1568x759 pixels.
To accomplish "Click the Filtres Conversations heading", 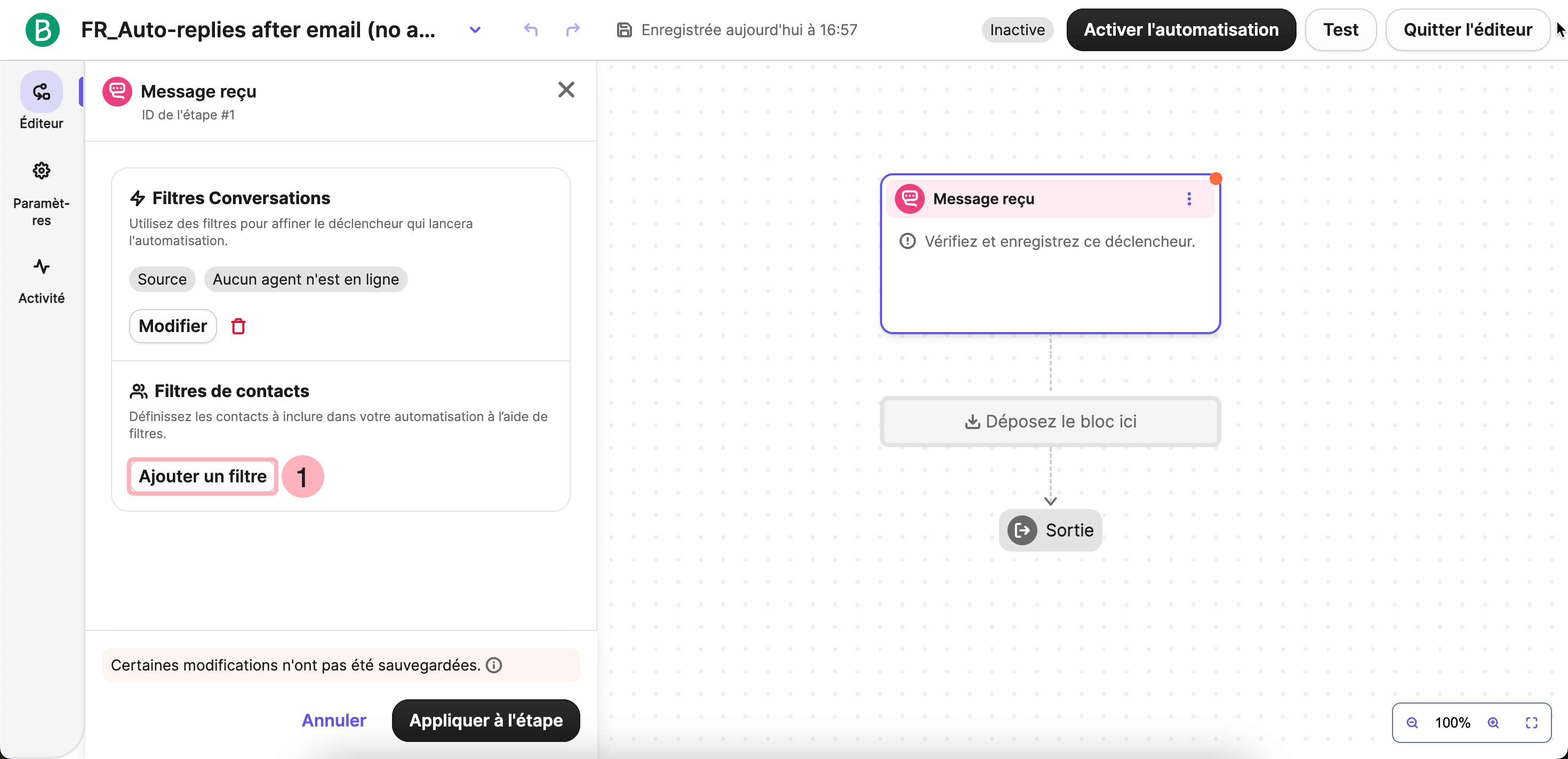I will 241,198.
